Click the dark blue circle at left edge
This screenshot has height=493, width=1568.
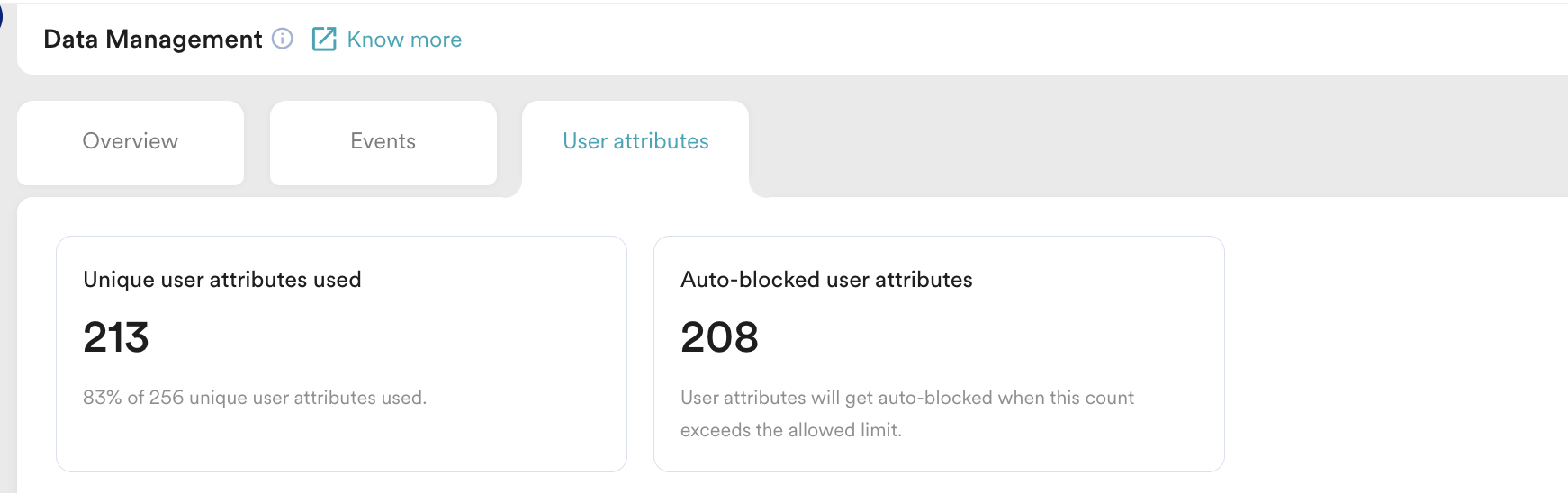pos(1,15)
